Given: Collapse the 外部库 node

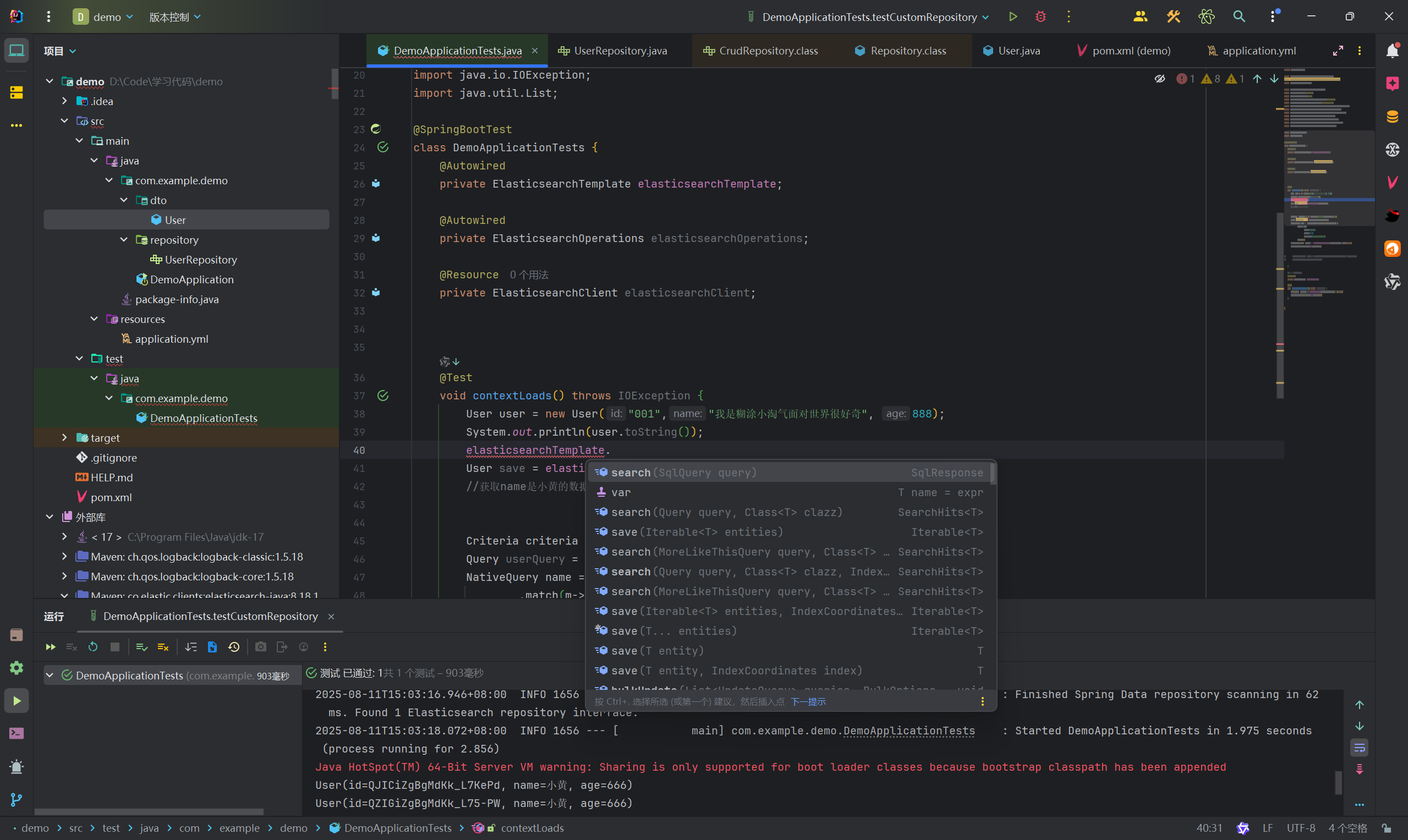Looking at the screenshot, I should pos(50,517).
